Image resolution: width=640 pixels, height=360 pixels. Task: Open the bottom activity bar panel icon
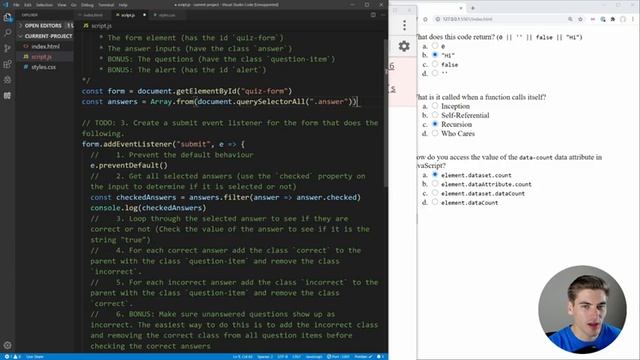(7, 96)
